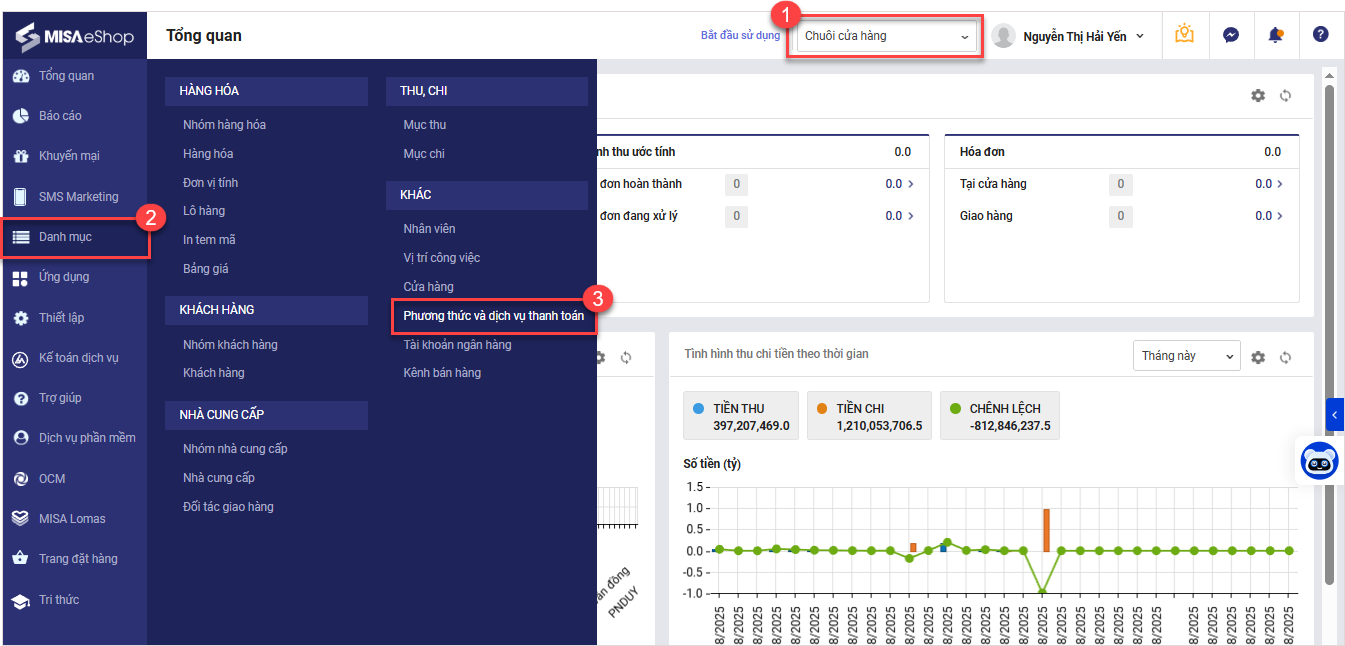Screen dimensions: 1345x646
Task: Toggle the TIỀN CHI legend series
Action: (x=868, y=416)
